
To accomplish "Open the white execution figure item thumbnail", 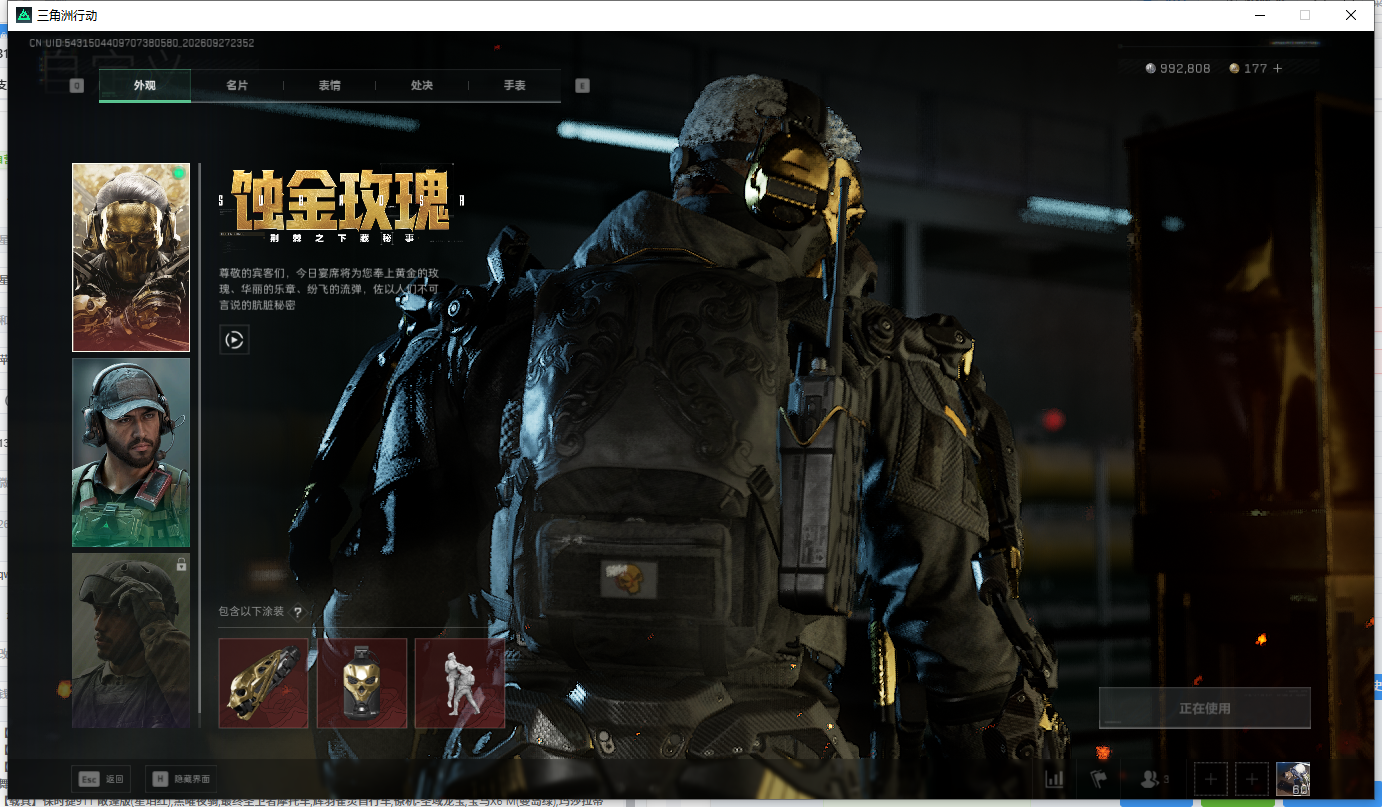I will (460, 683).
